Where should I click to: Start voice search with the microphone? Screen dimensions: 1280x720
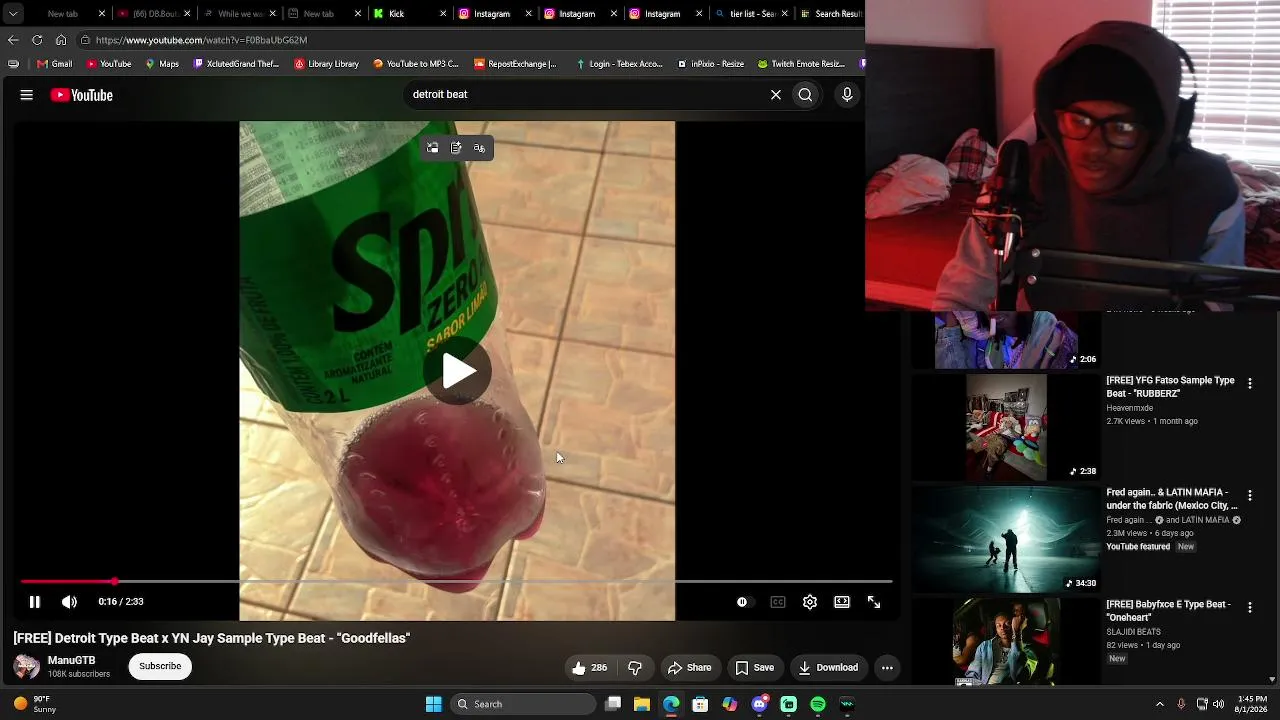[847, 95]
